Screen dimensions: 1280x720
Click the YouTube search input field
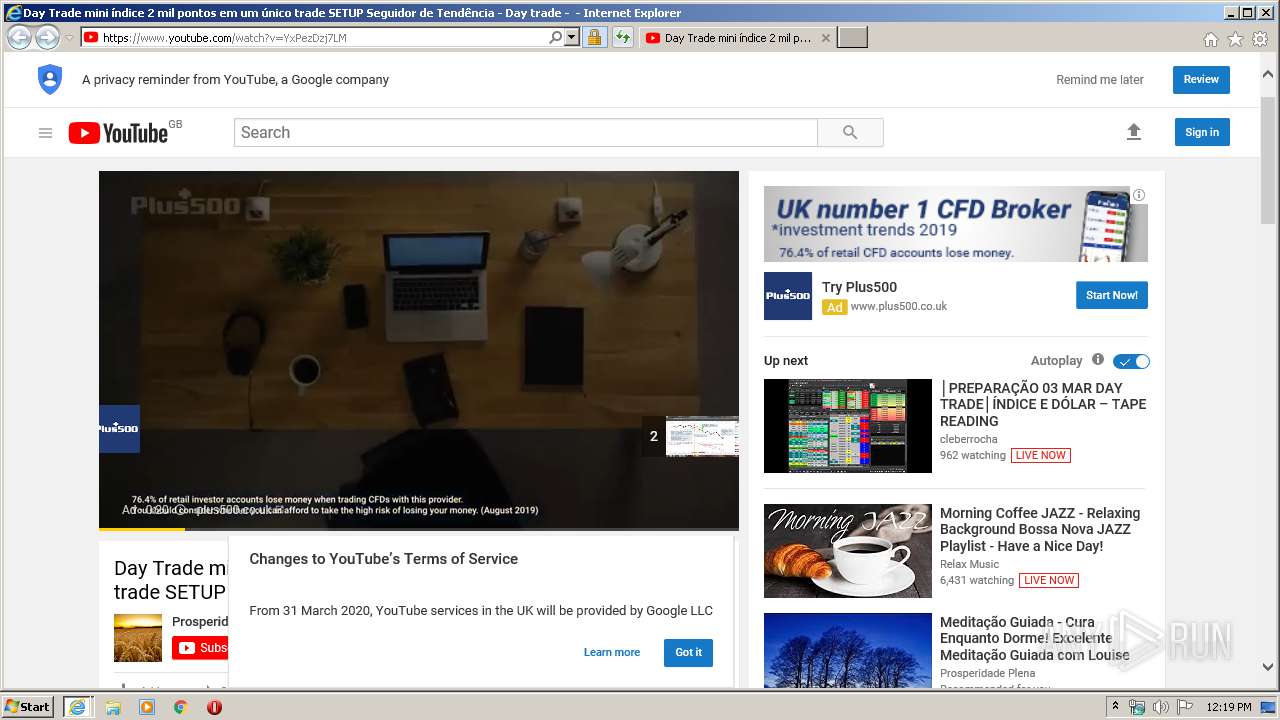(x=526, y=133)
